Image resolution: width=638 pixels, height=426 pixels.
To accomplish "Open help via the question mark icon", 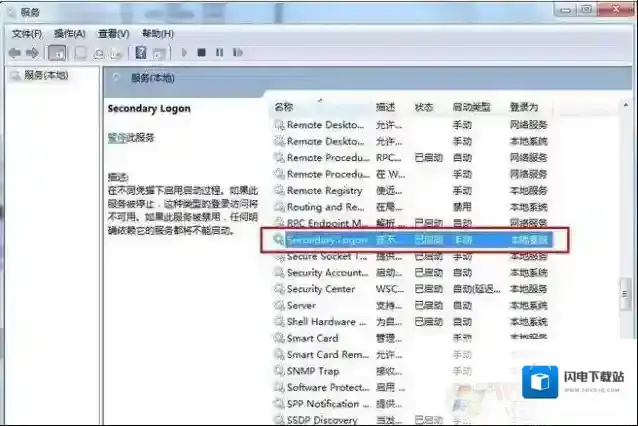I will click(141, 52).
